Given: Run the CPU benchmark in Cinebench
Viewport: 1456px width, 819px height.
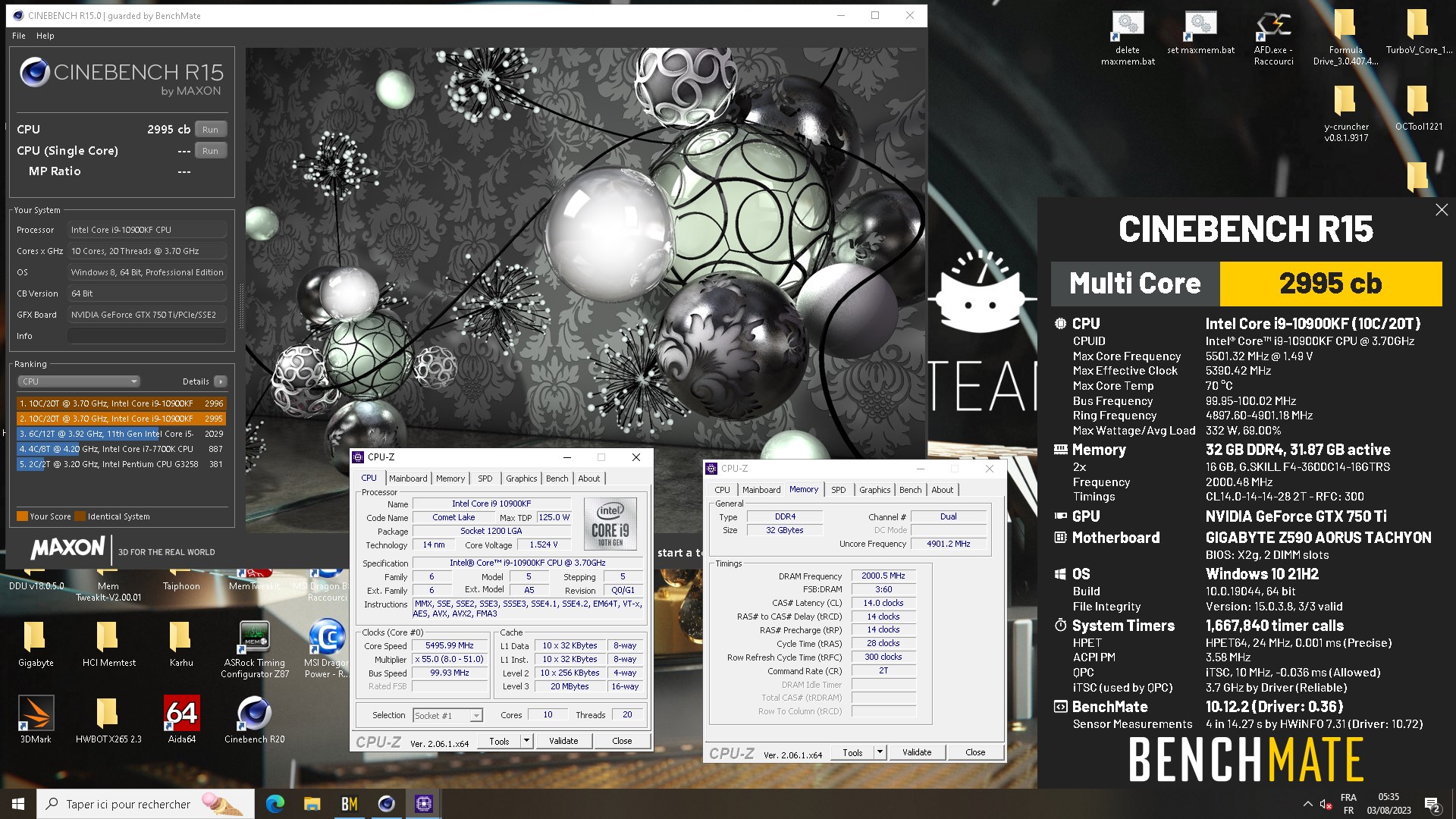Looking at the screenshot, I should pyautogui.click(x=210, y=130).
